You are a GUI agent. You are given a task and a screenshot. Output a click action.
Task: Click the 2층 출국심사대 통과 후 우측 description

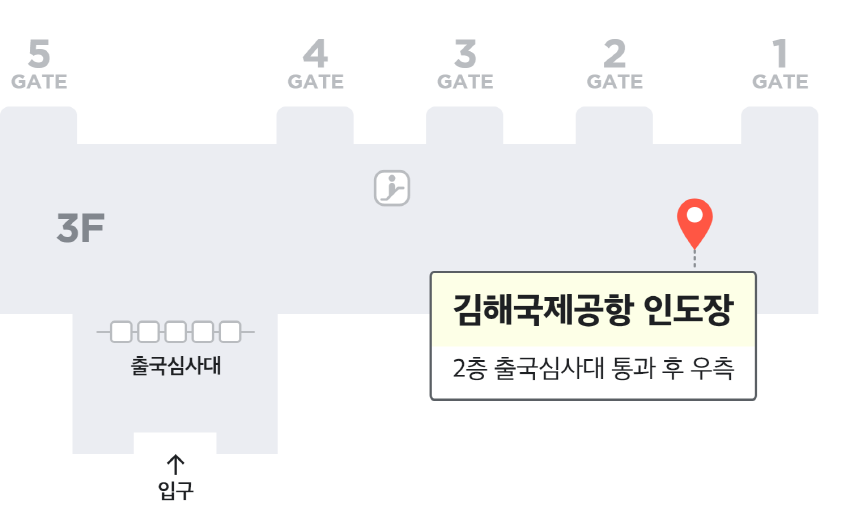(593, 369)
